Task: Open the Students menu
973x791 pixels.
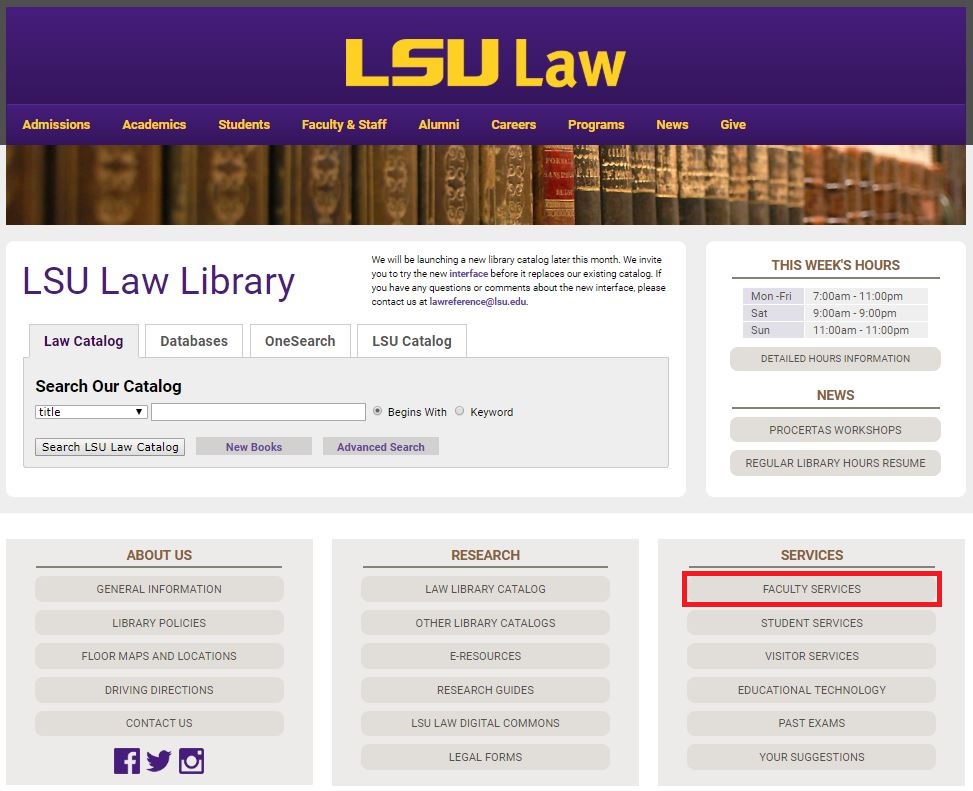Action: 244,124
